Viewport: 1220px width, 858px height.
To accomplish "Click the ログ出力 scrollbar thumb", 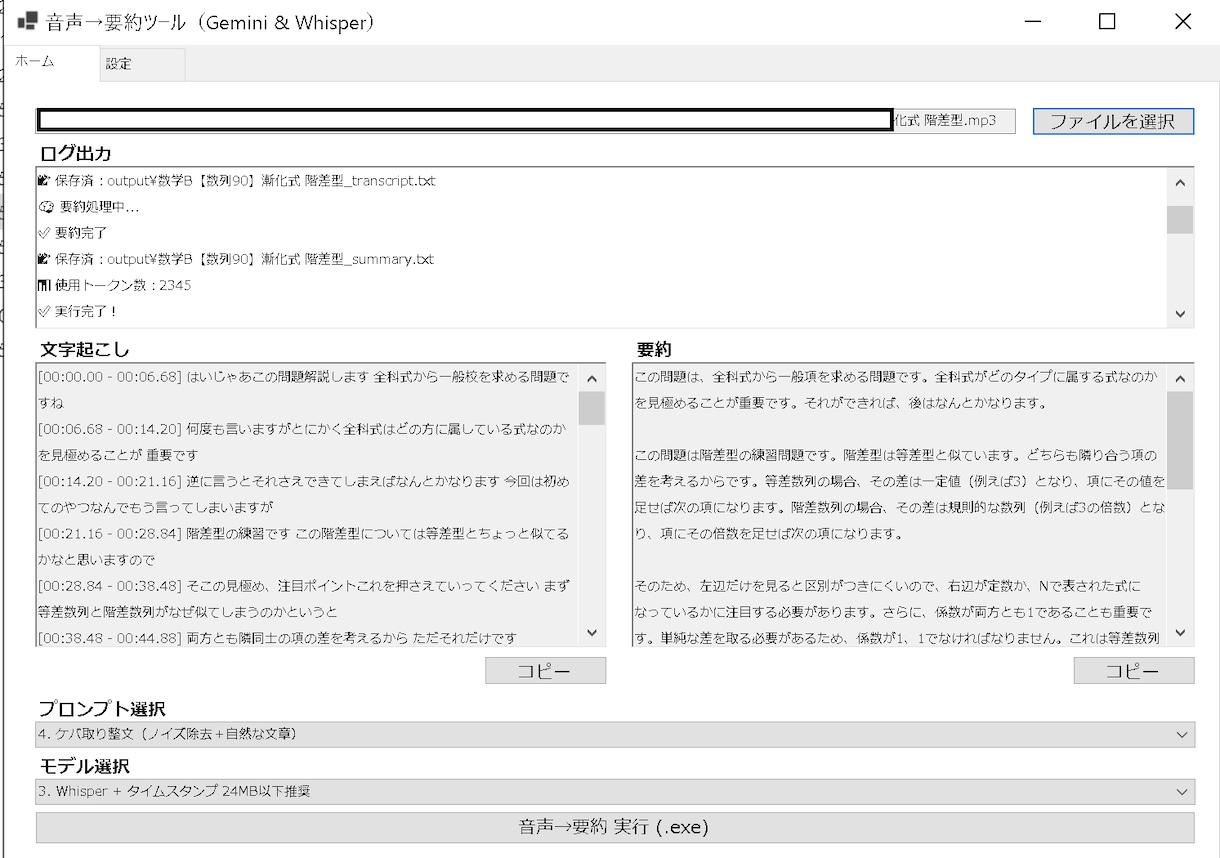I will [1180, 220].
